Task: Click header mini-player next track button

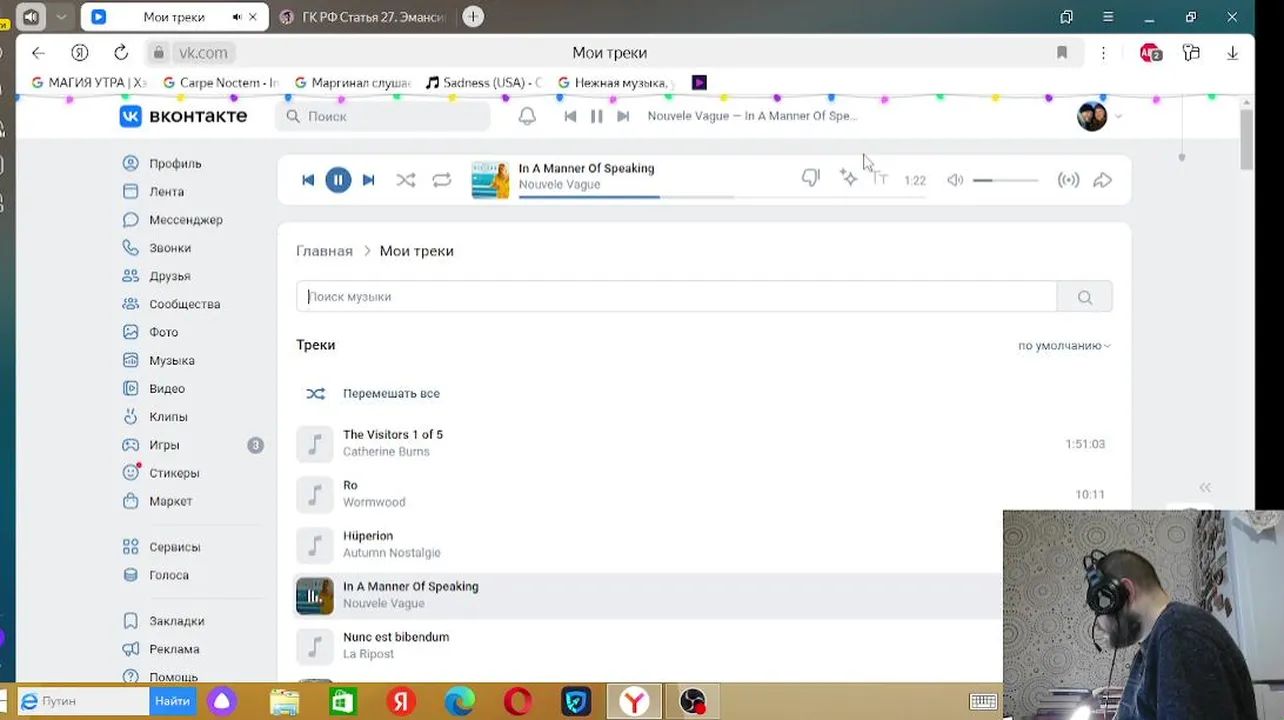Action: coord(623,116)
